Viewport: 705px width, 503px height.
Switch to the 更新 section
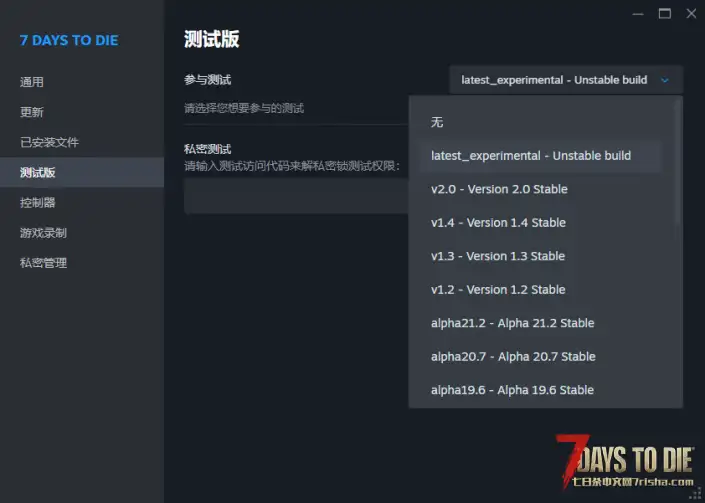point(32,112)
